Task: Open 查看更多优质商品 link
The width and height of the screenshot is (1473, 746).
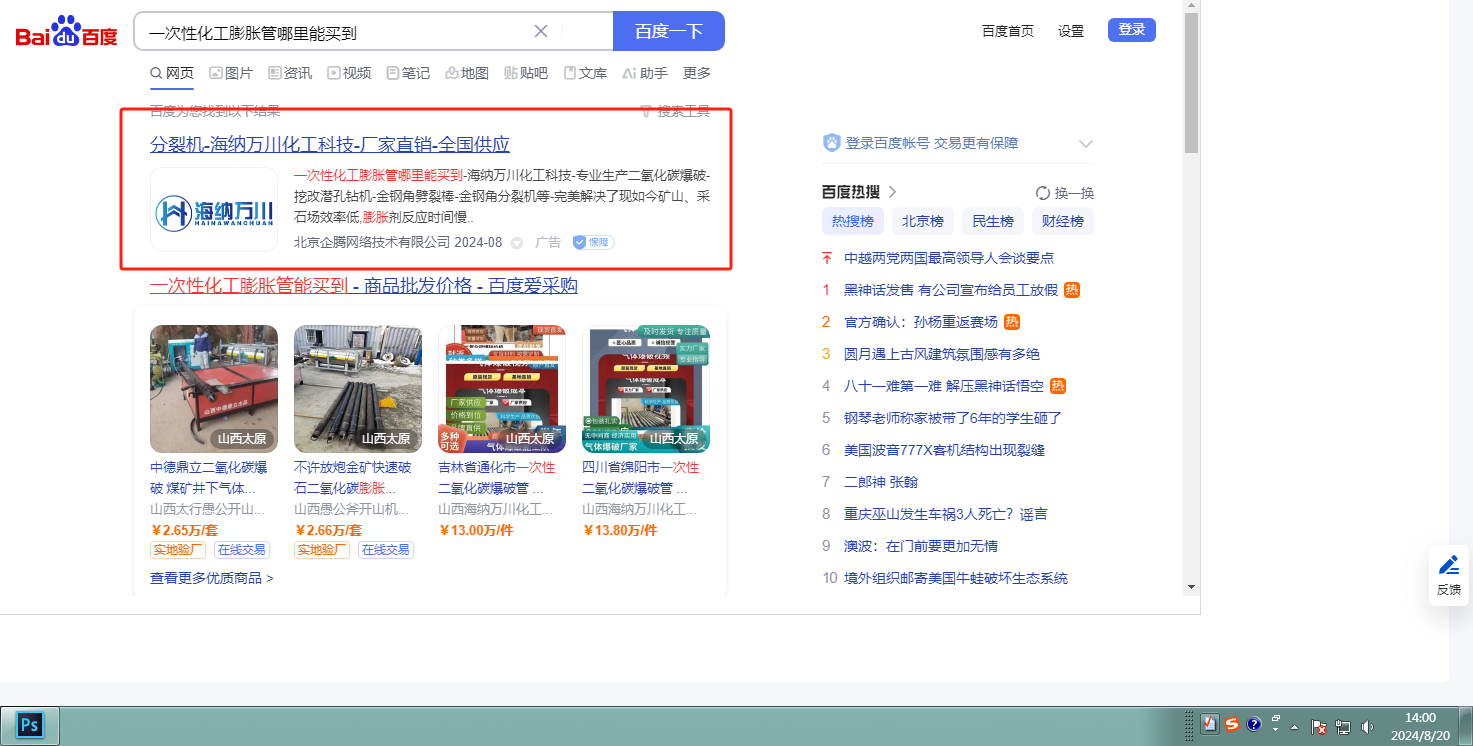Action: coord(212,578)
